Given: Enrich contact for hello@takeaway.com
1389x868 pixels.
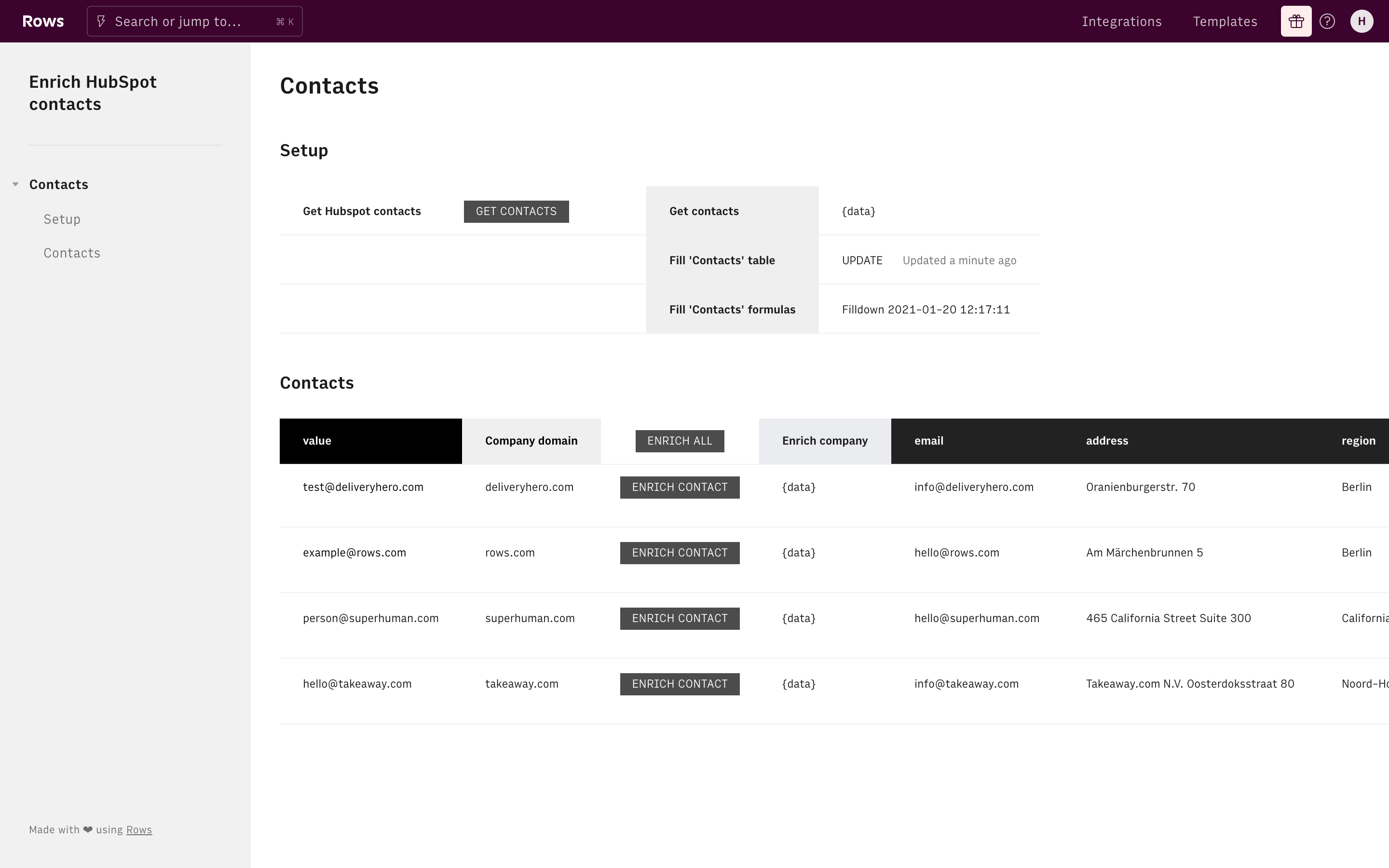Looking at the screenshot, I should click(x=680, y=684).
